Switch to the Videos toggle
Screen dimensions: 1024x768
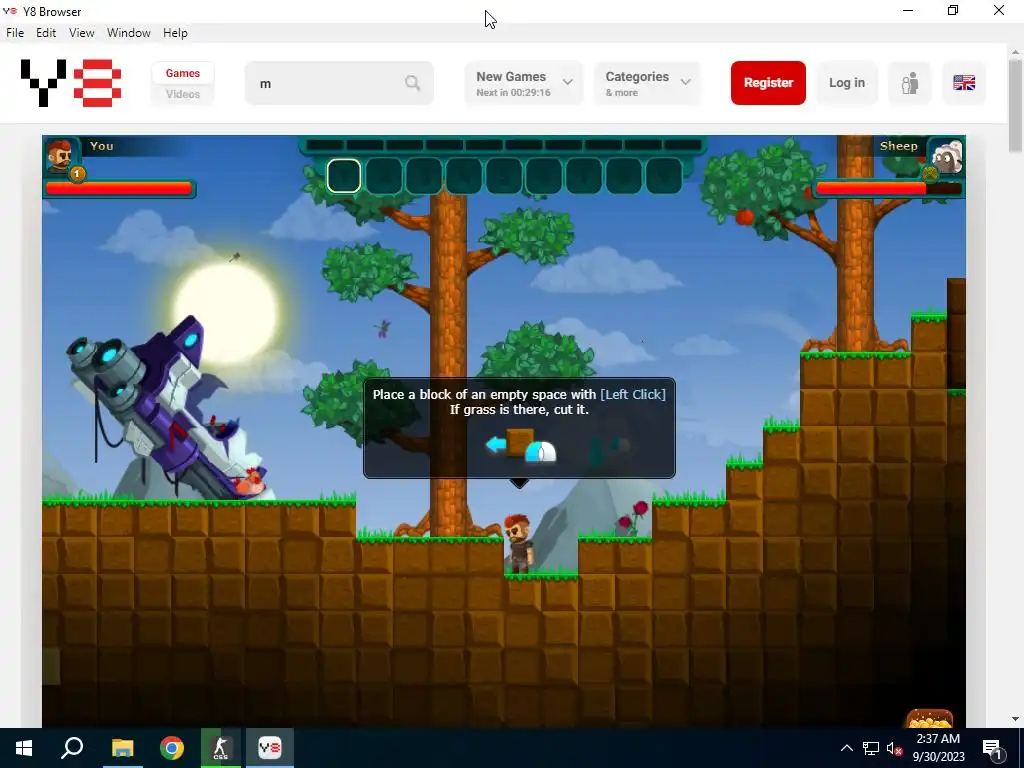tap(183, 94)
